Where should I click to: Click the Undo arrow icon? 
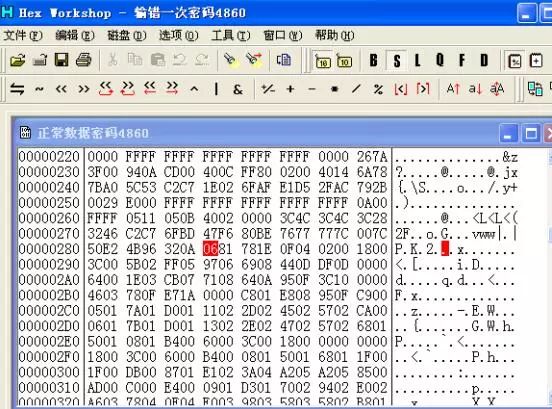coord(180,60)
